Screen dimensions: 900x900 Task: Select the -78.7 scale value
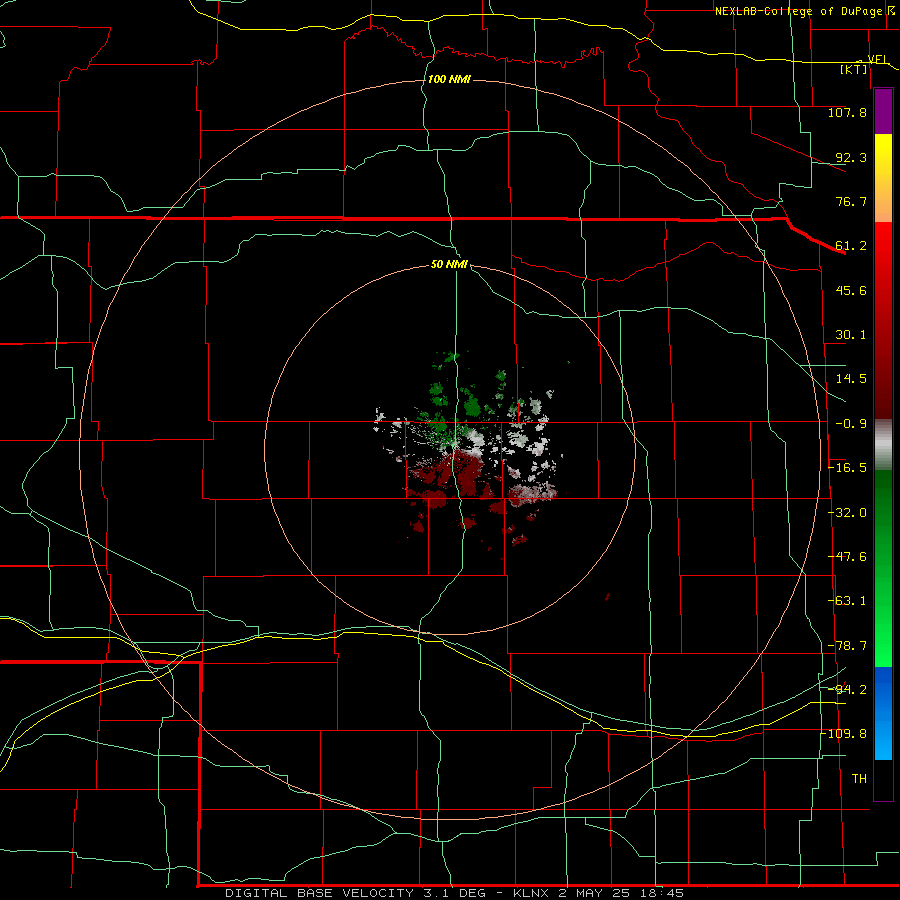point(847,646)
